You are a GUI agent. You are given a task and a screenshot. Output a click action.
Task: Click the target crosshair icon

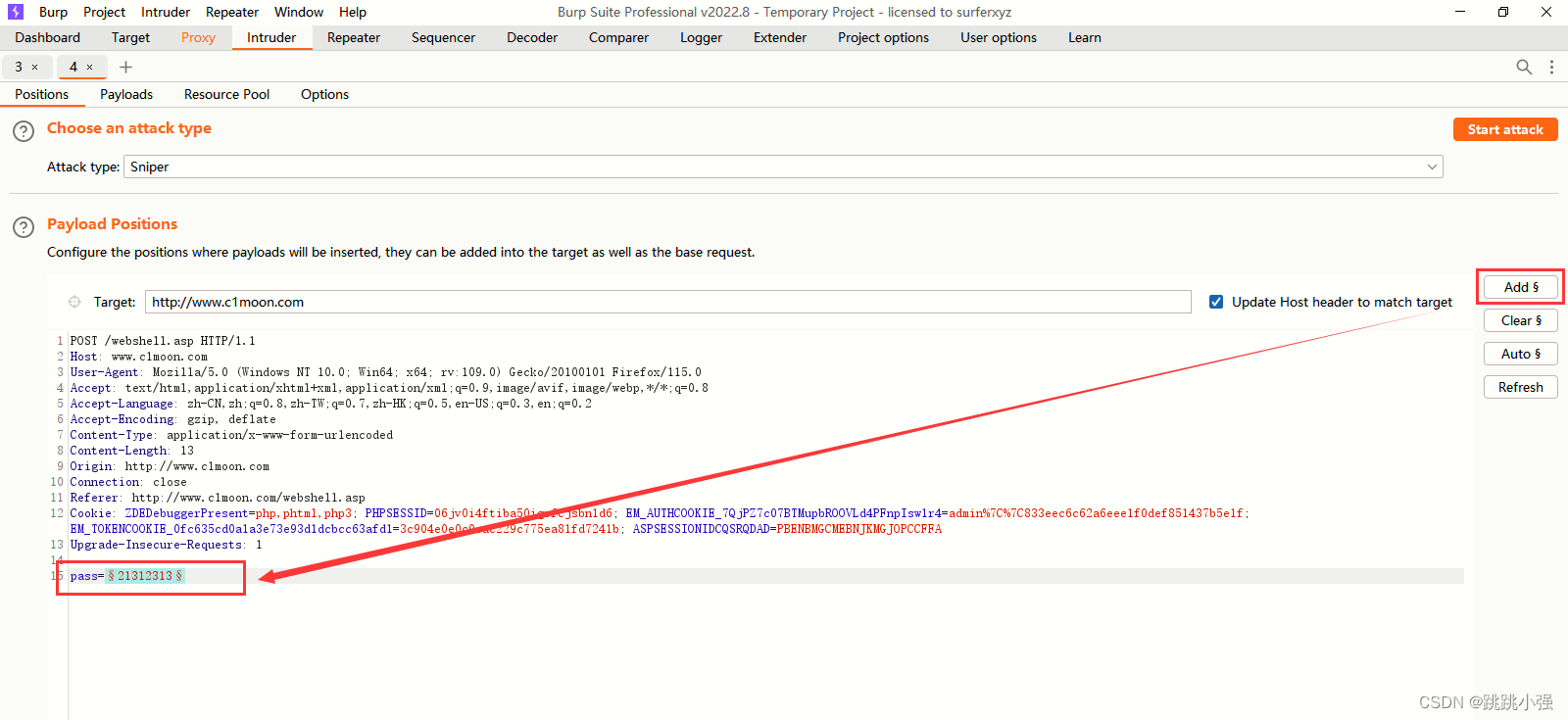pos(74,302)
